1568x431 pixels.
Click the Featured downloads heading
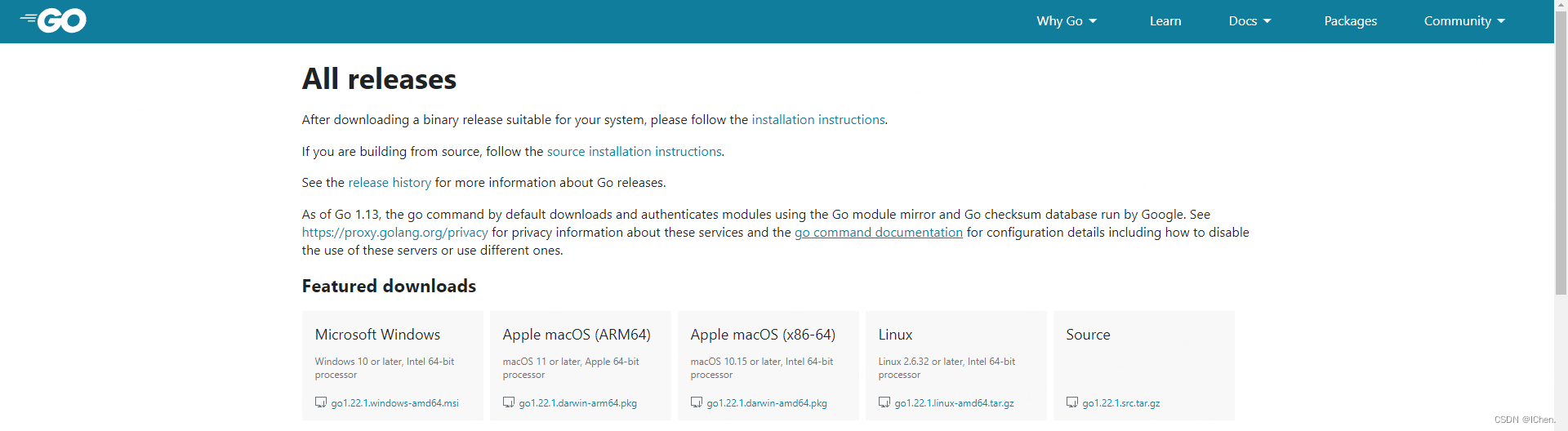(389, 287)
